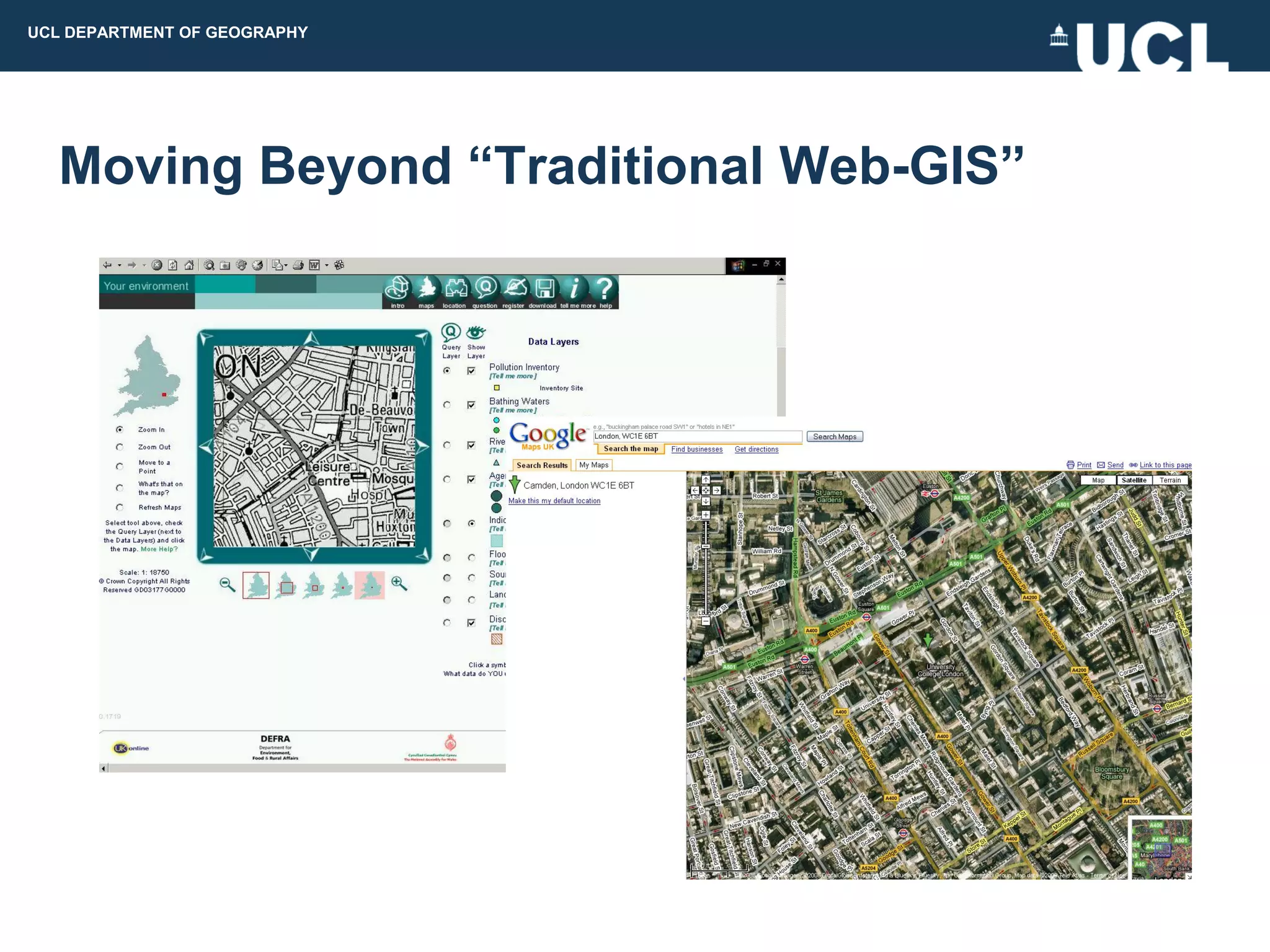Click the browser Print icon
1270x952 pixels.
(298, 265)
